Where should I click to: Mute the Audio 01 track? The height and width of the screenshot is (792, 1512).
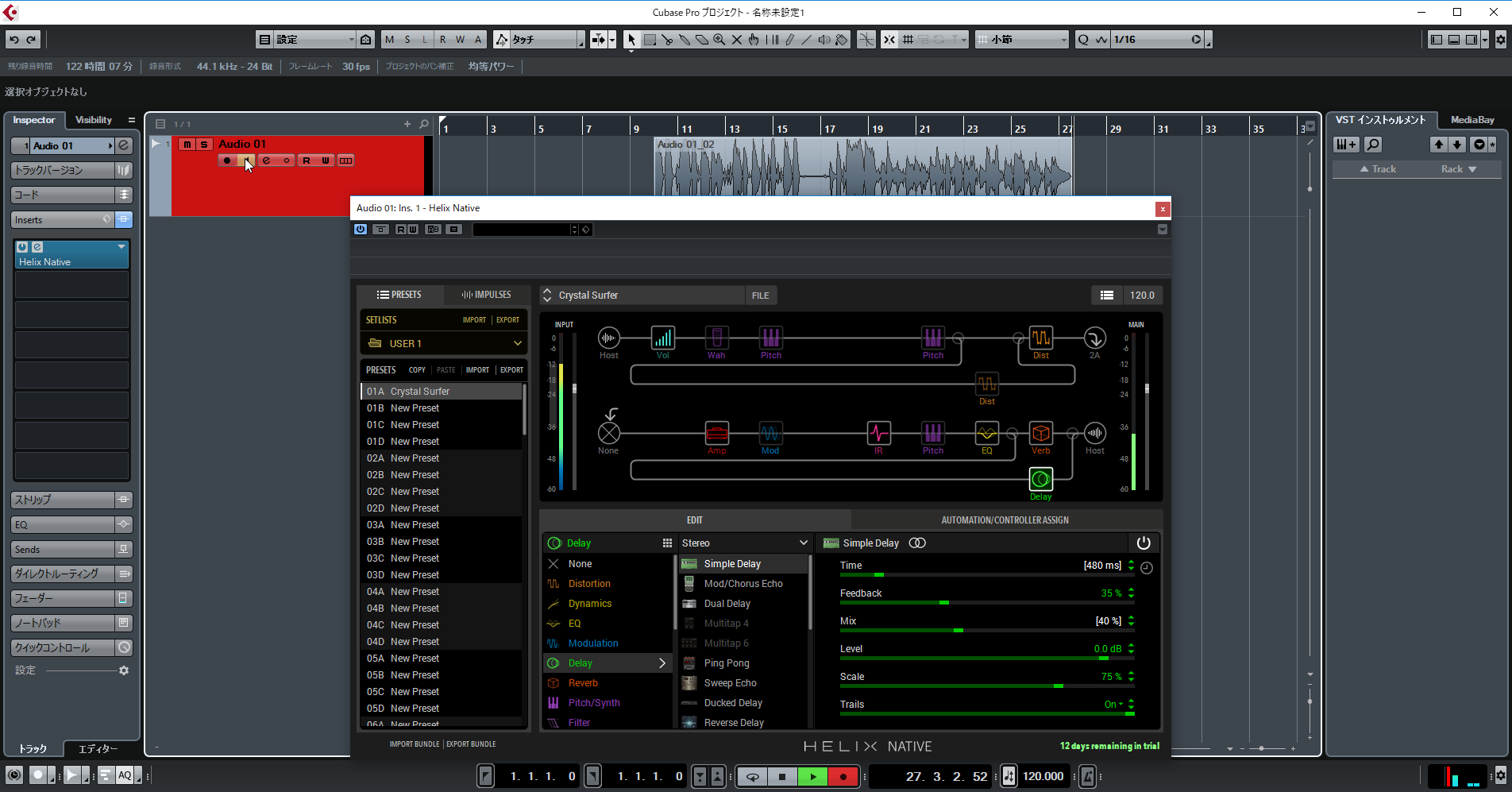[187, 145]
